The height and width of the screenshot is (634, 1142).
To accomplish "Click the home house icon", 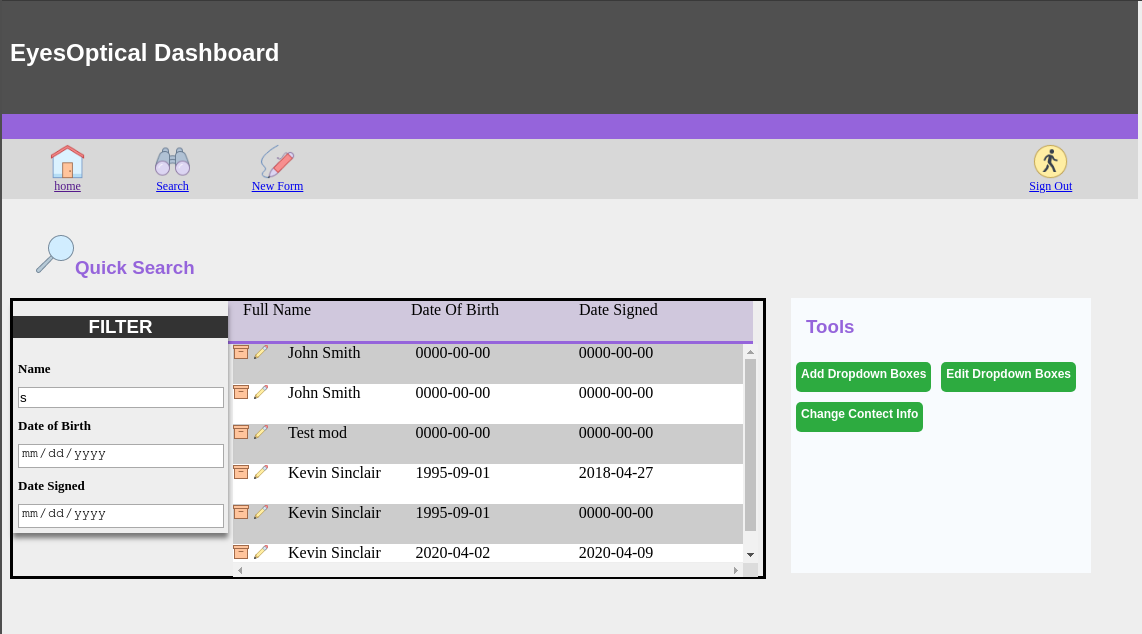I will tap(67, 162).
